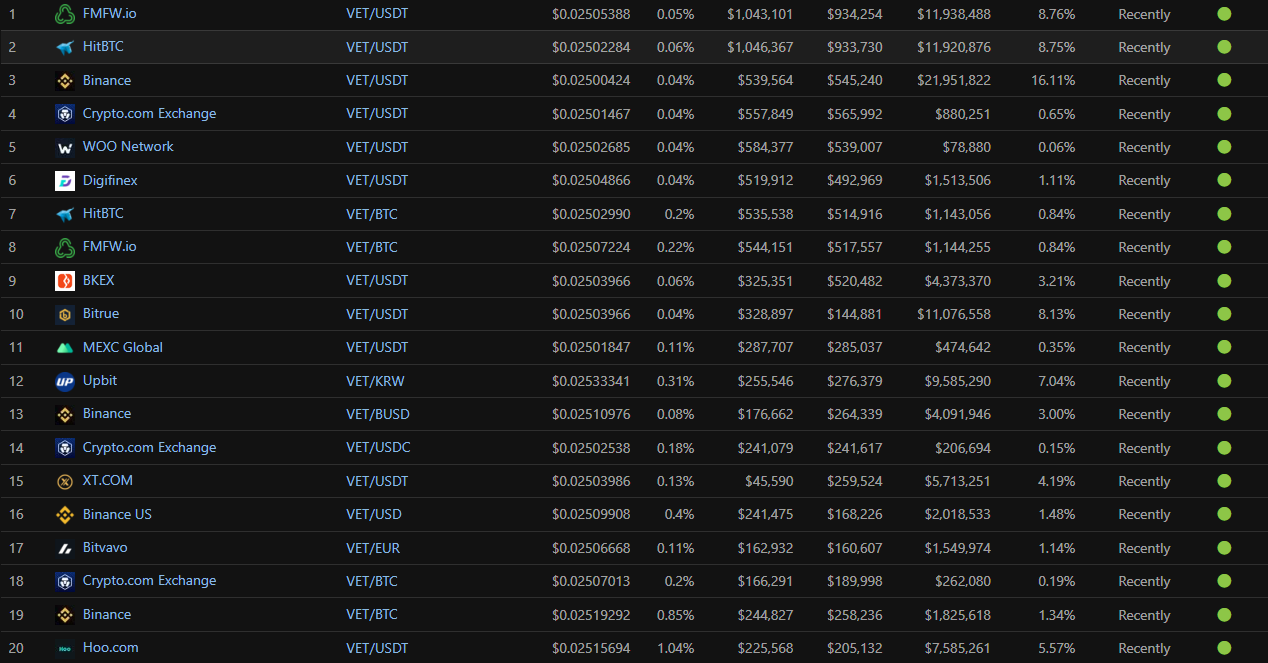The height and width of the screenshot is (663, 1268).
Task: Click green trust dot in BKEX row
Action: [1224, 281]
